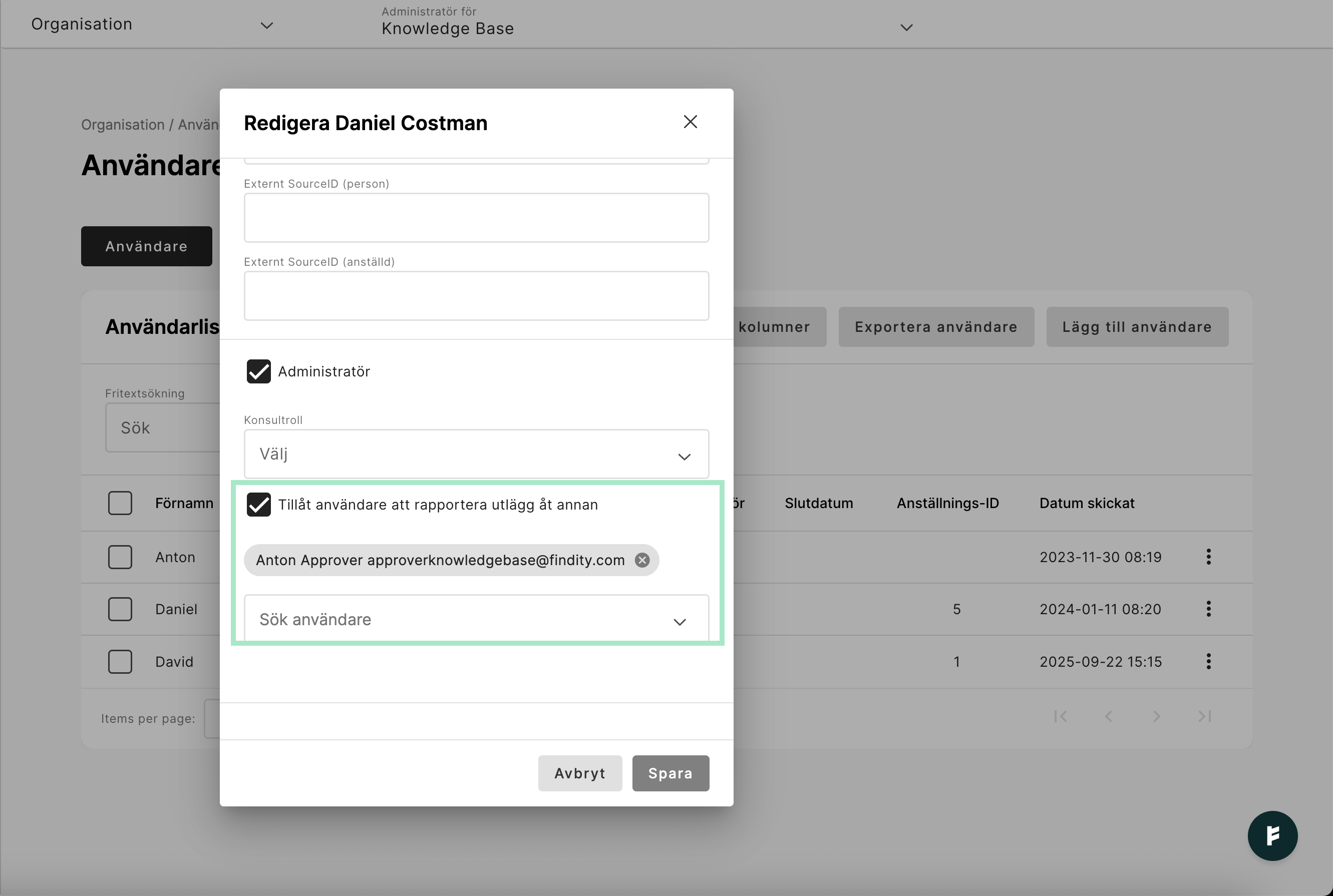Image resolution: width=1333 pixels, height=896 pixels.
Task: Sort by Datum skickat column header
Action: (x=1087, y=503)
